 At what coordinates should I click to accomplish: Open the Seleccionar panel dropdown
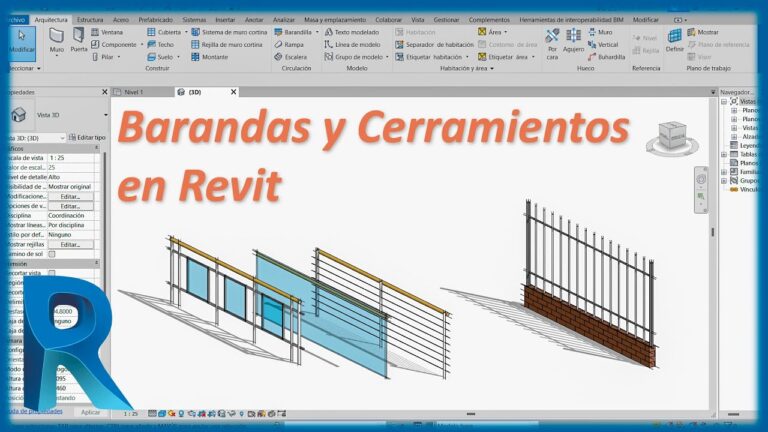click(39, 69)
